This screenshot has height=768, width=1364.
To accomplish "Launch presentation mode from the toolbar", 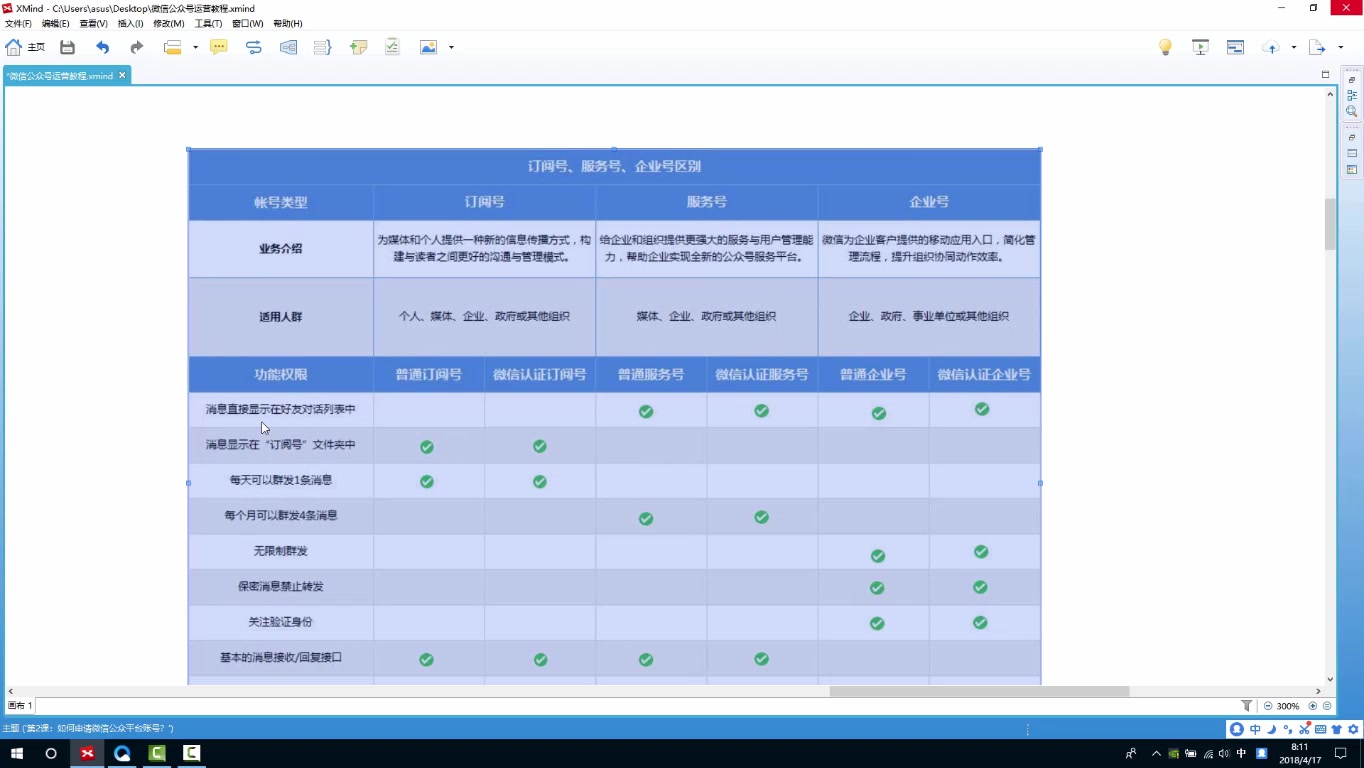I will point(1200,47).
